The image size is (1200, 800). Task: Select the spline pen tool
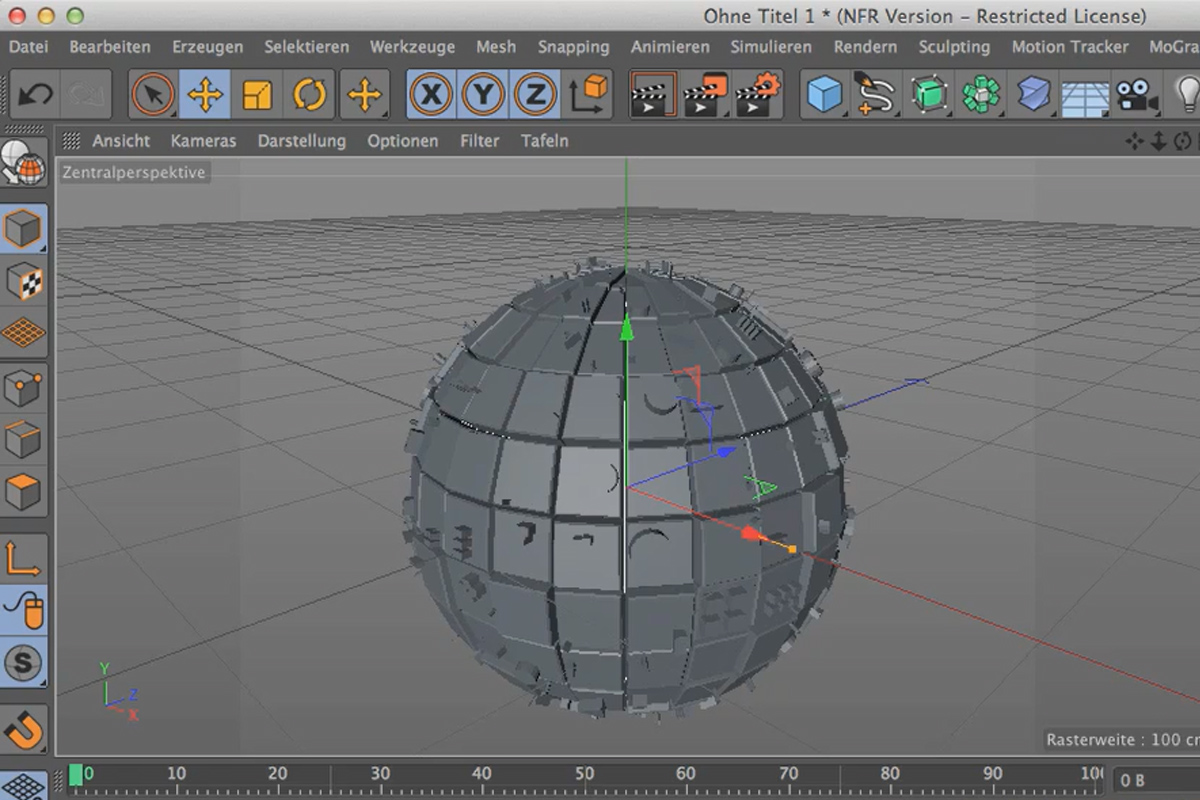pos(876,95)
